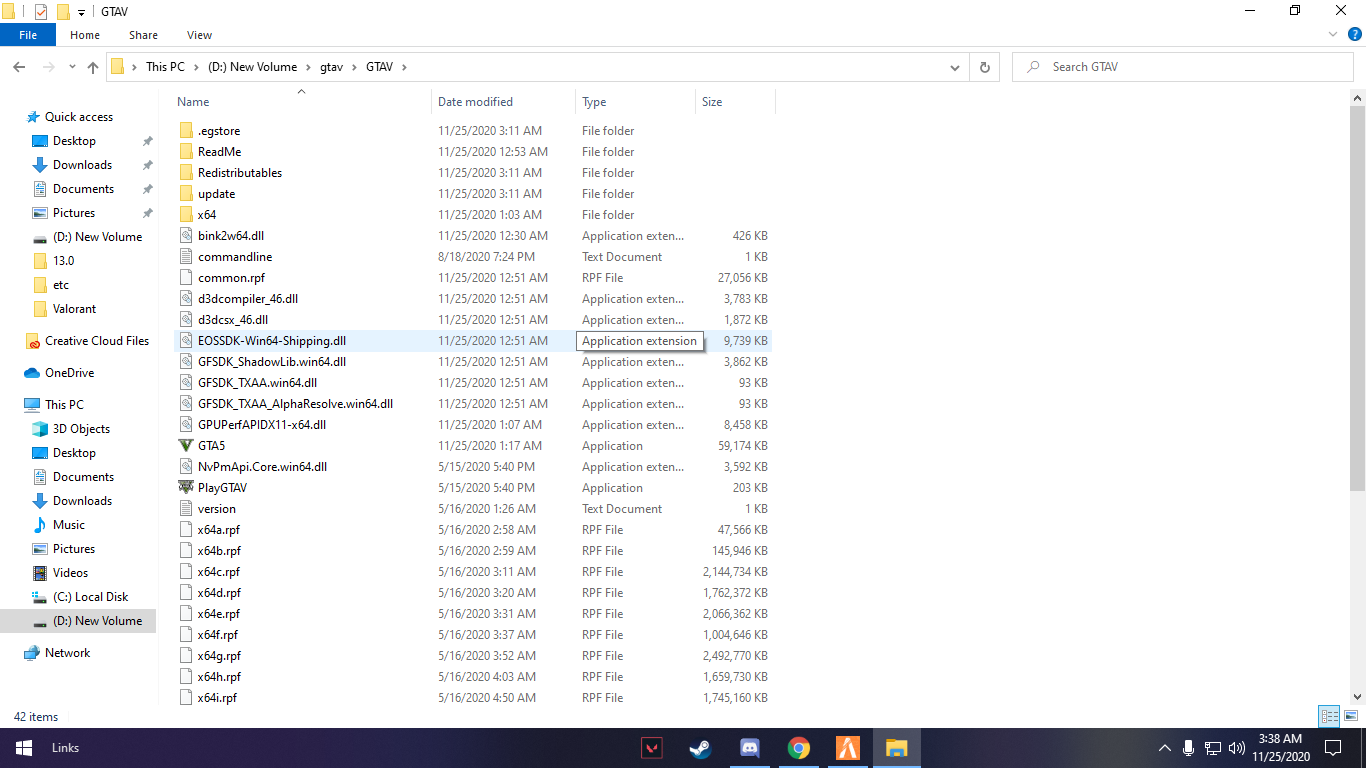Viewport: 1366px width, 768px height.
Task: Switch to Details view layout icon
Action: 1329,716
